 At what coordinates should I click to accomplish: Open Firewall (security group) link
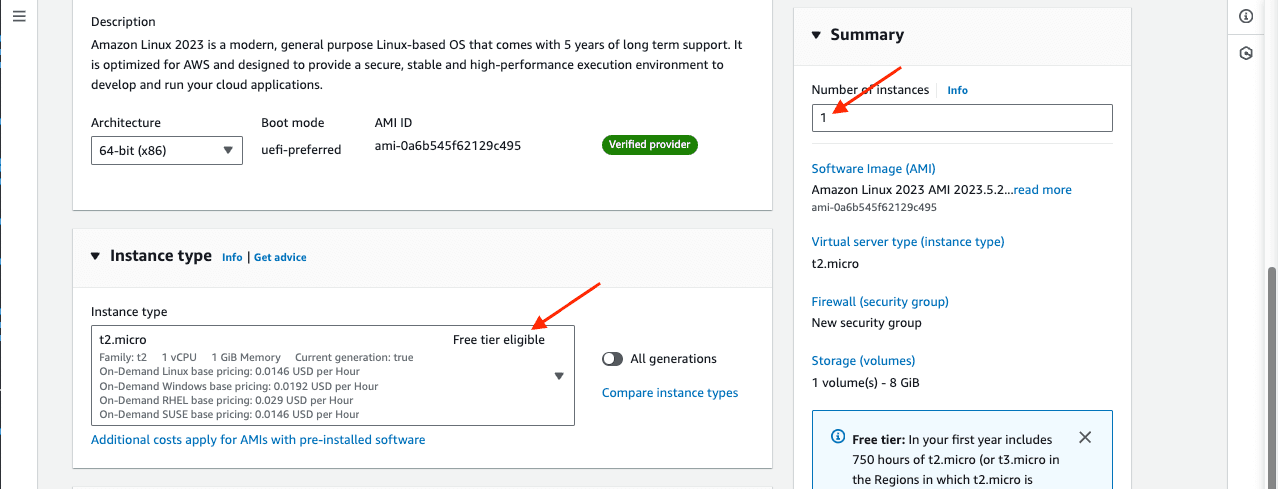click(x=879, y=301)
